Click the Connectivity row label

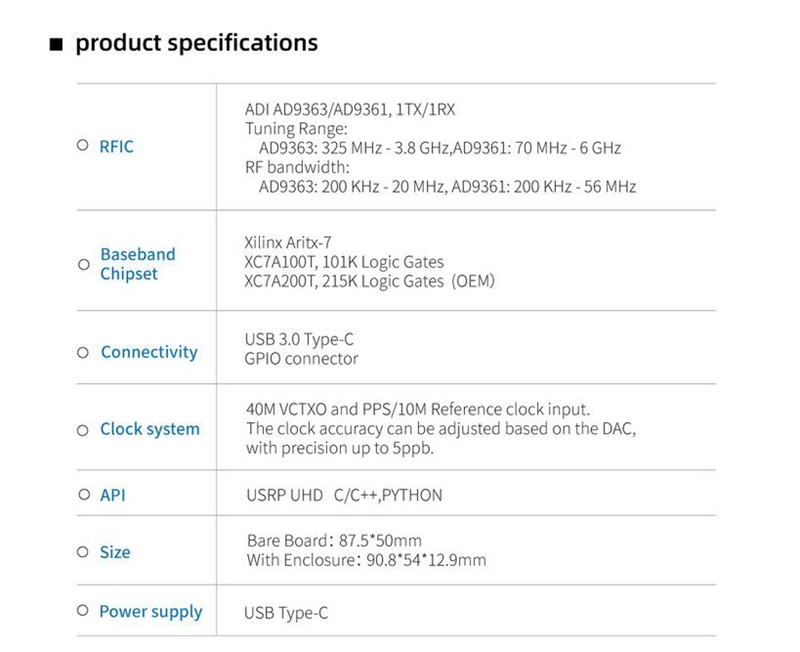[x=149, y=352]
